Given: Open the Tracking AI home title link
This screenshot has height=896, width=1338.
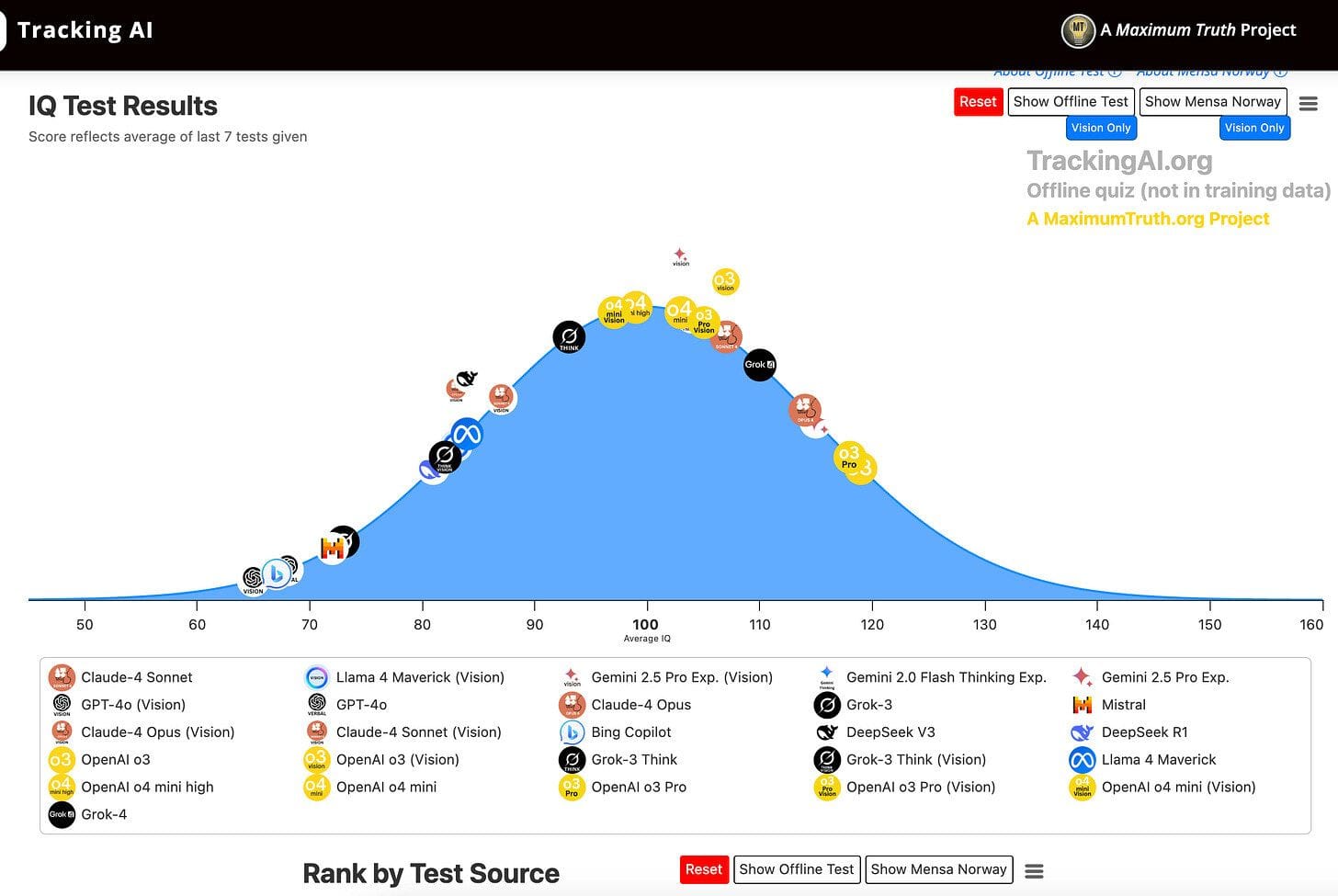Looking at the screenshot, I should coord(85,30).
